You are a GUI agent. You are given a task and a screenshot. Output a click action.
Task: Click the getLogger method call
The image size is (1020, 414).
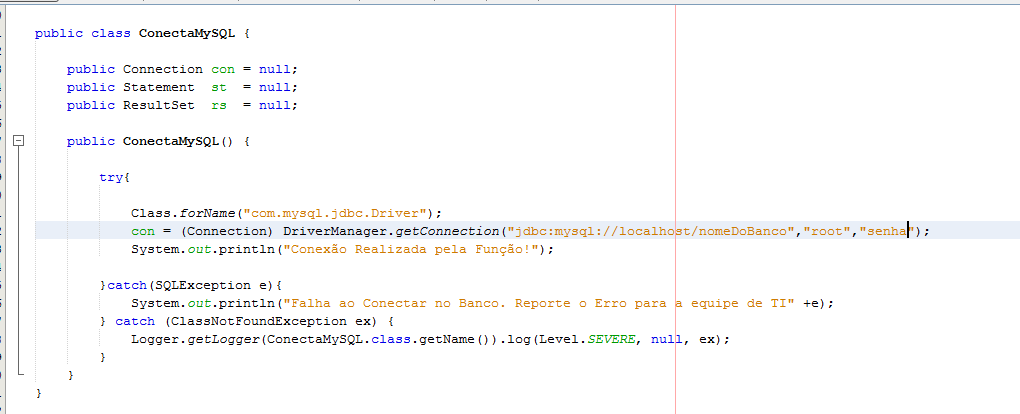pyautogui.click(x=223, y=340)
